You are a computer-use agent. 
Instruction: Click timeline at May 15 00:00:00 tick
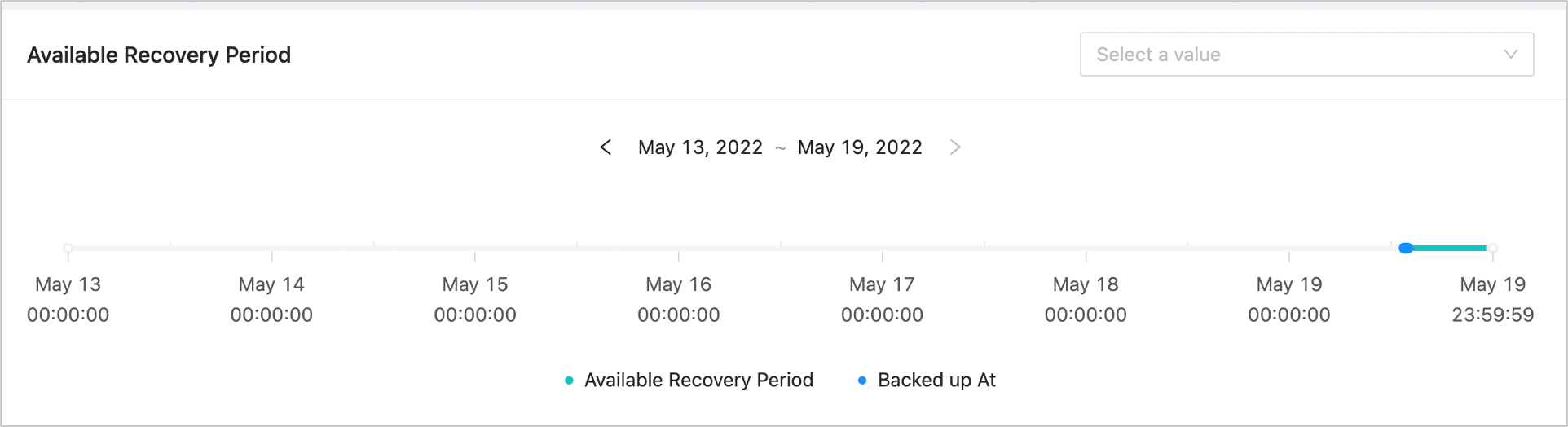pyautogui.click(x=475, y=248)
